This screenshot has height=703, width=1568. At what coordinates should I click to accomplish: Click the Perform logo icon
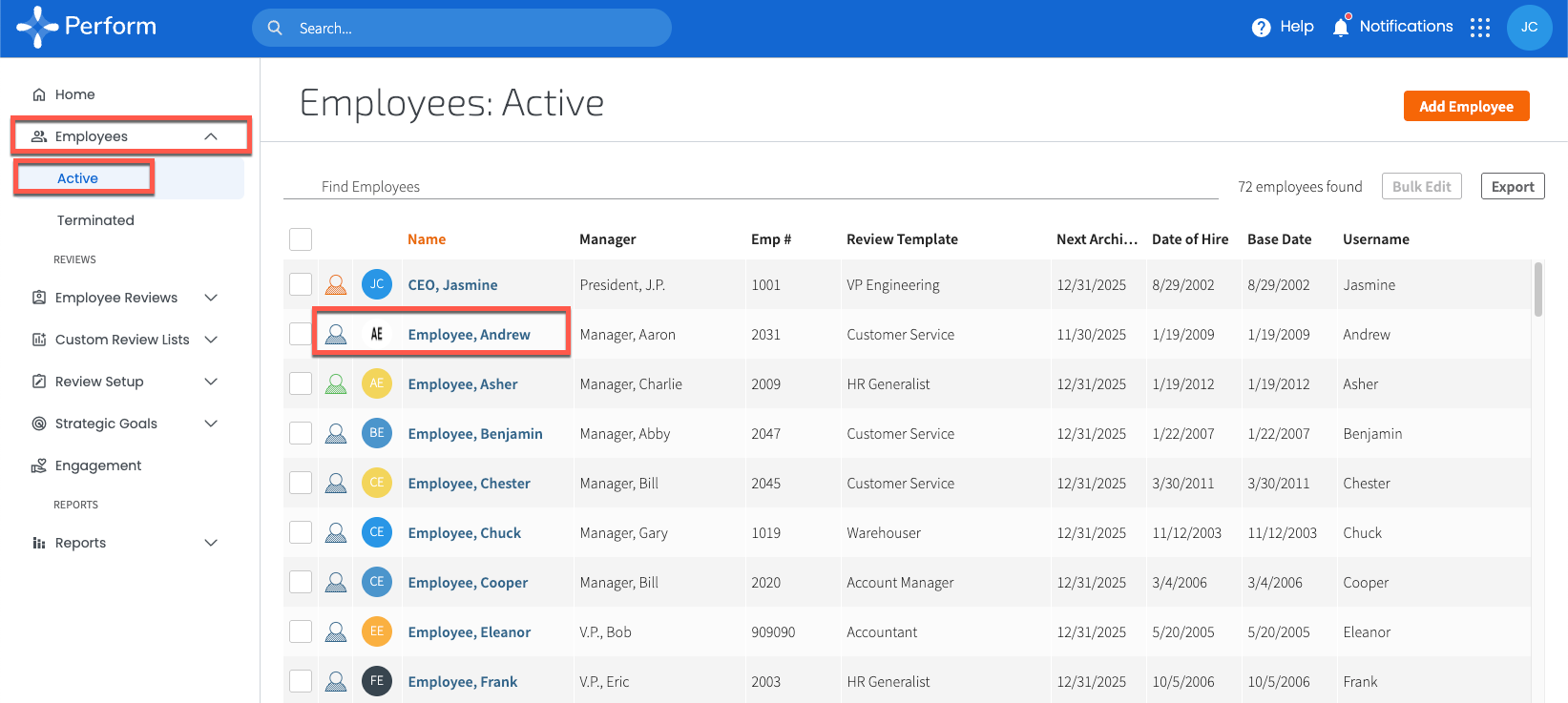(37, 27)
